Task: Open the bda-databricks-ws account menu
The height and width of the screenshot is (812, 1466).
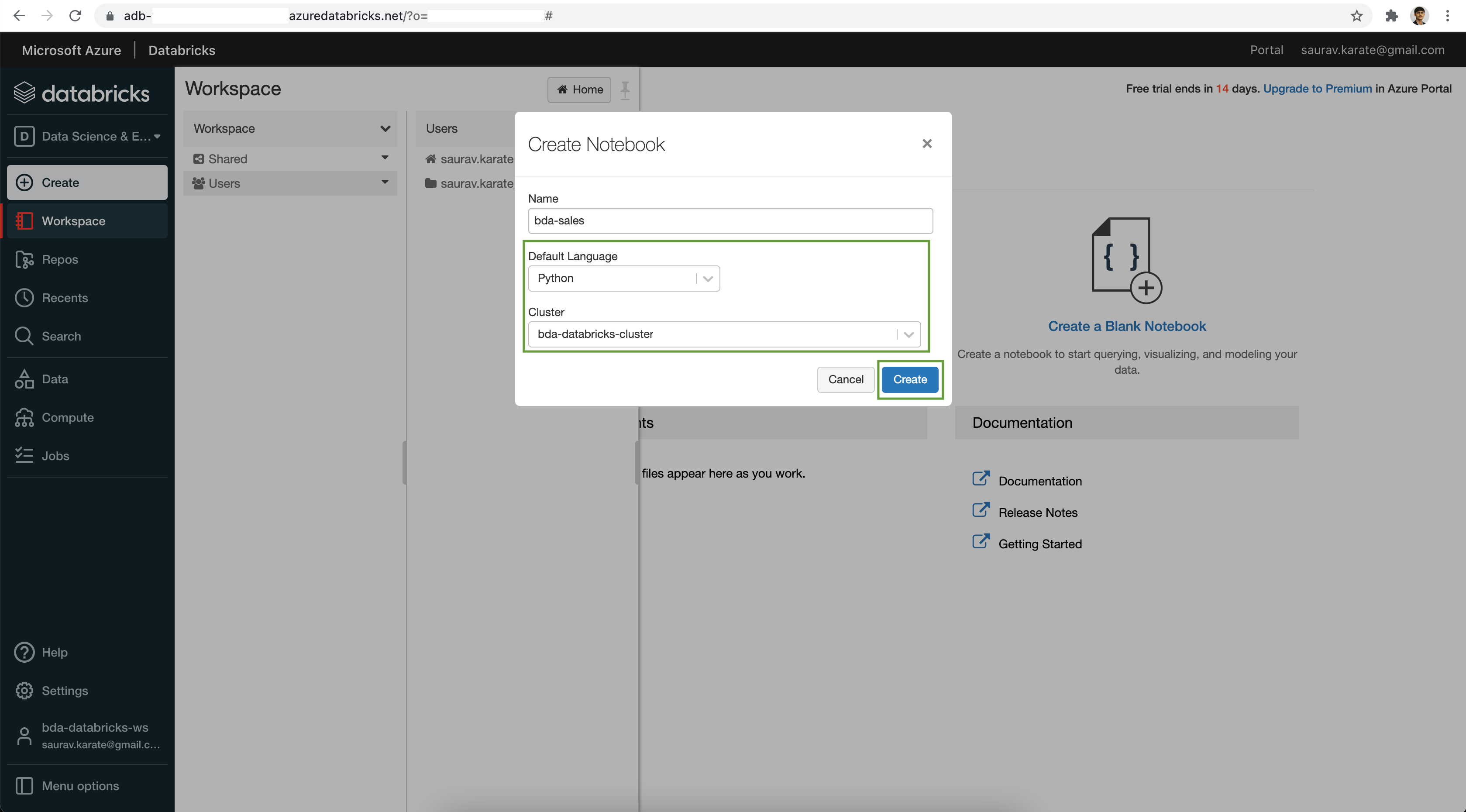Action: pyautogui.click(x=87, y=735)
